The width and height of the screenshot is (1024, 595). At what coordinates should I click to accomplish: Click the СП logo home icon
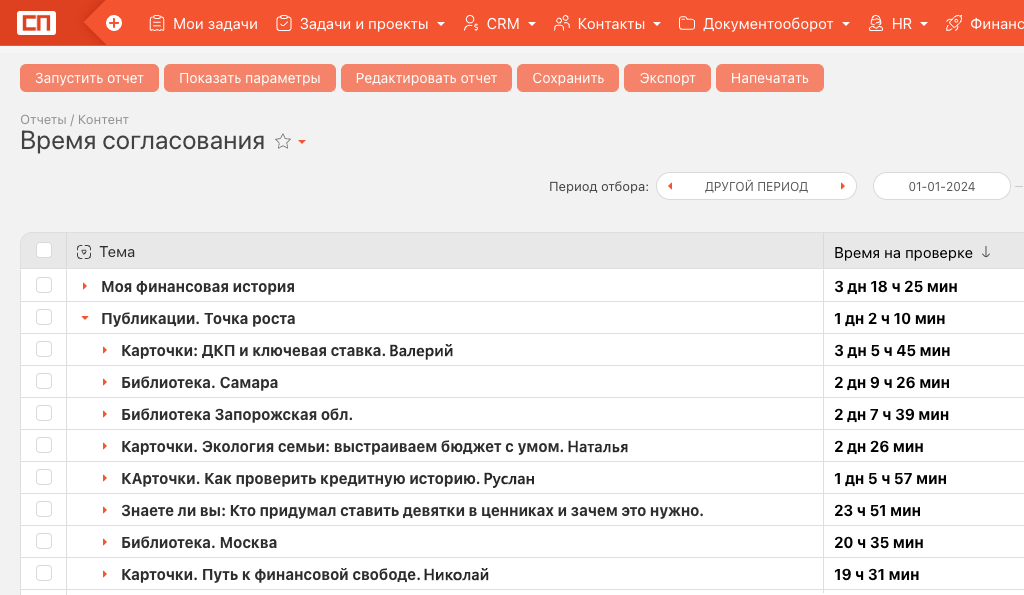tap(36, 23)
